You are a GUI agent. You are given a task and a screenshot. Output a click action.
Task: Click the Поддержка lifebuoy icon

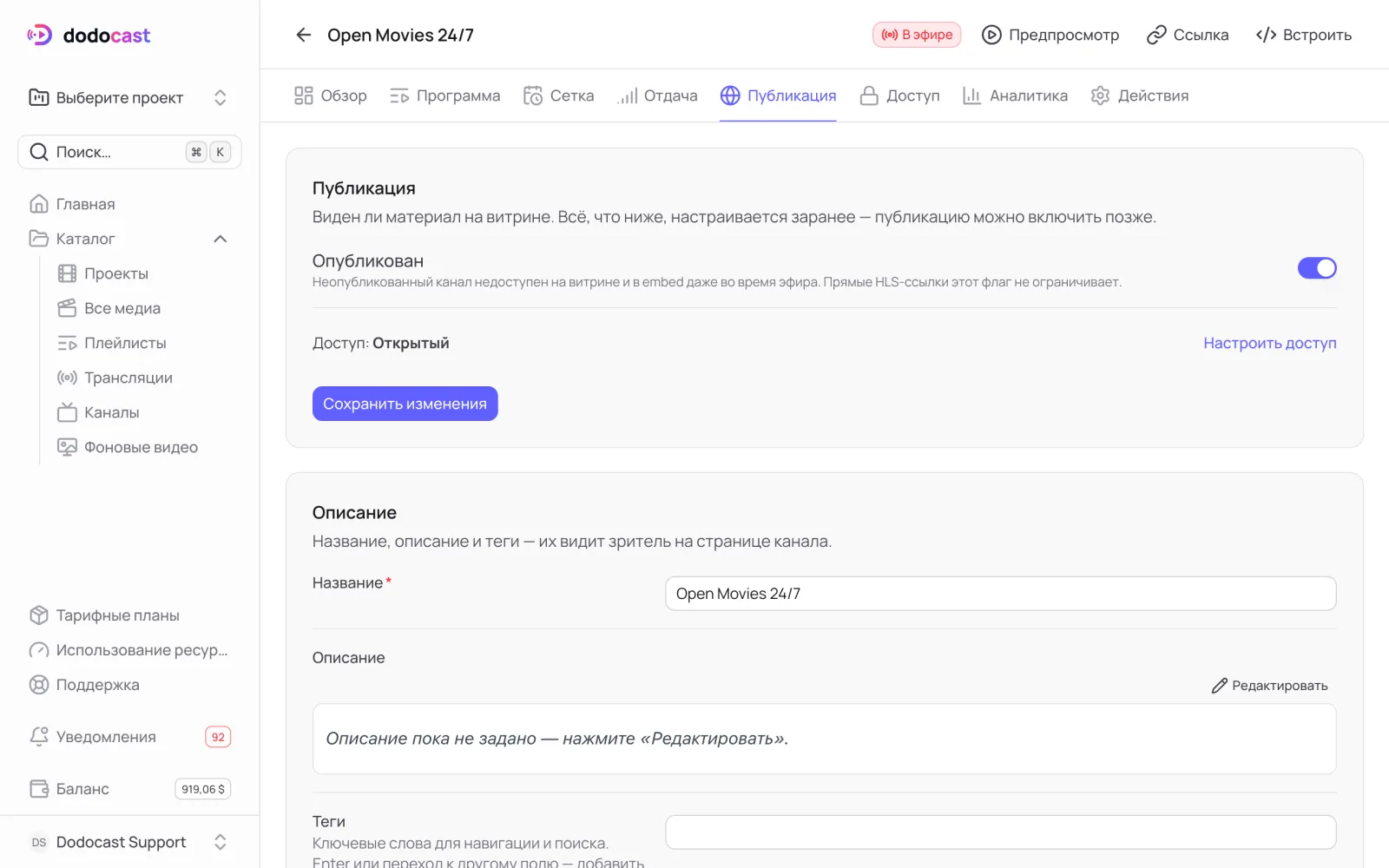(39, 685)
